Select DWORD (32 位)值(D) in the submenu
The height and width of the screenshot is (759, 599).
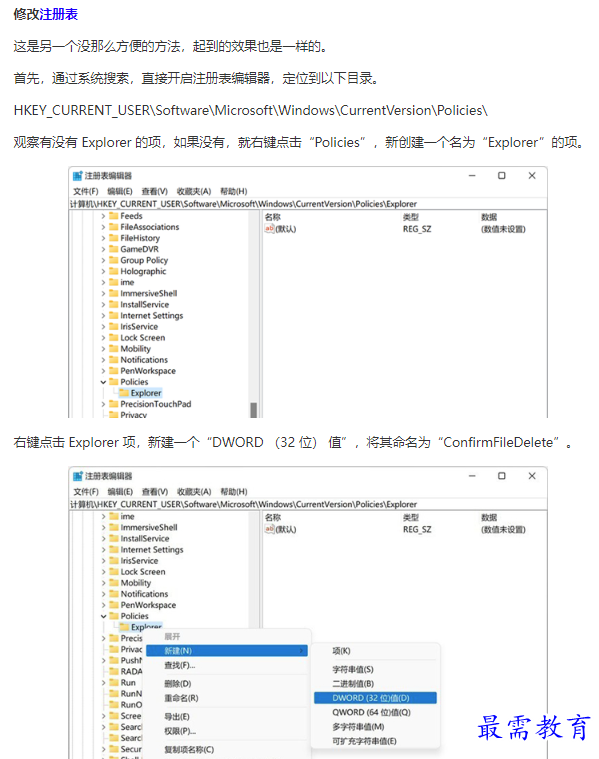point(375,698)
